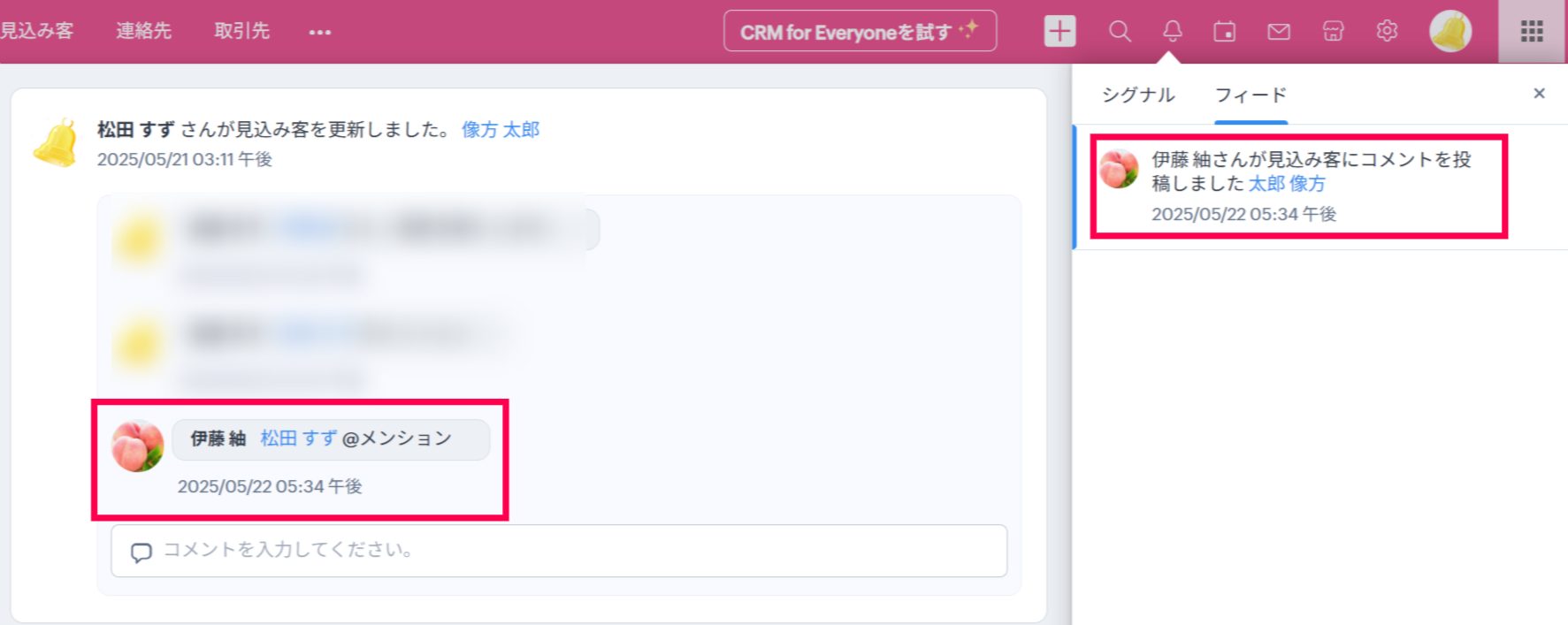The image size is (1568, 625).
Task: Open the 見込み客 module
Action: click(x=36, y=31)
